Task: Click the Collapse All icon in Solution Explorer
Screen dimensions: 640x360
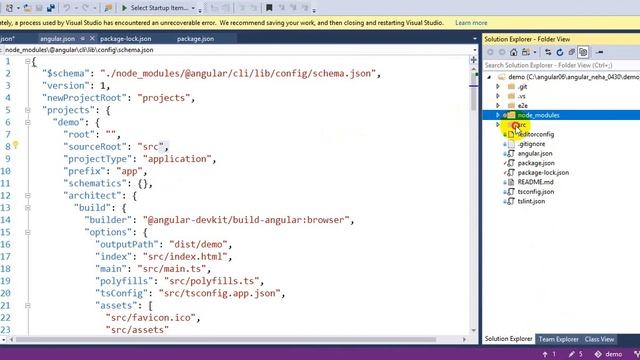Action: tap(571, 52)
